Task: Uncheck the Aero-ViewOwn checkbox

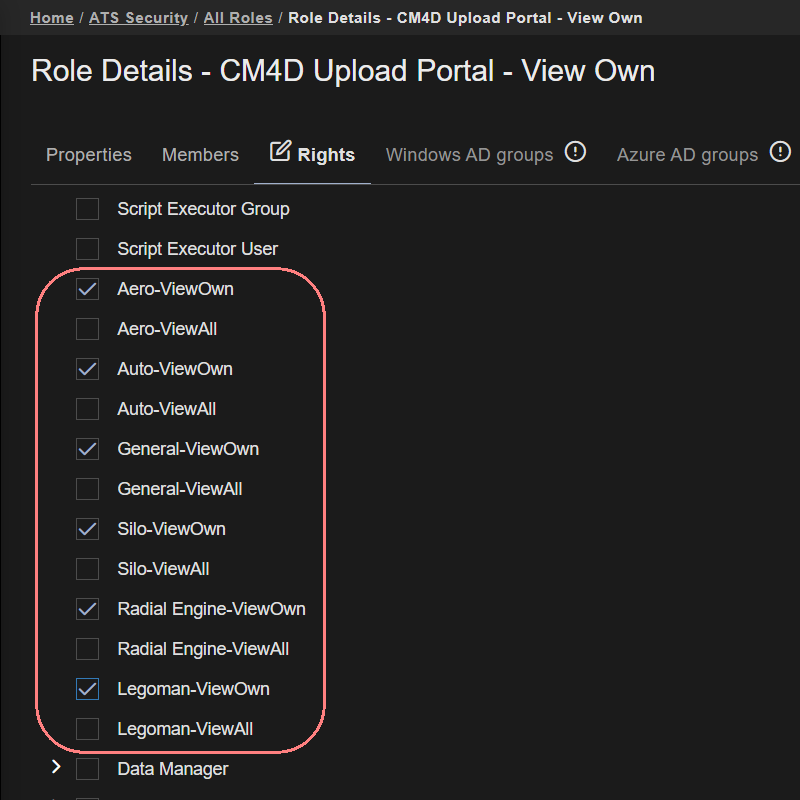Action: (x=88, y=289)
